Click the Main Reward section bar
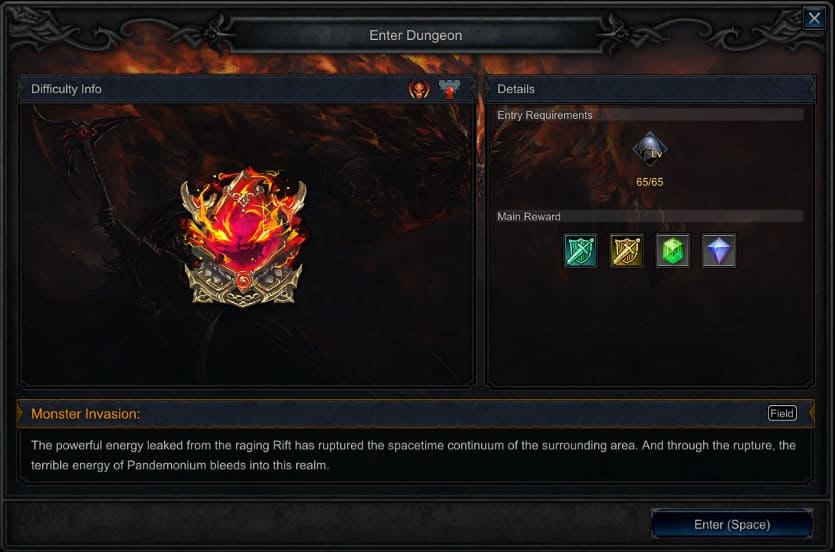 (650, 216)
